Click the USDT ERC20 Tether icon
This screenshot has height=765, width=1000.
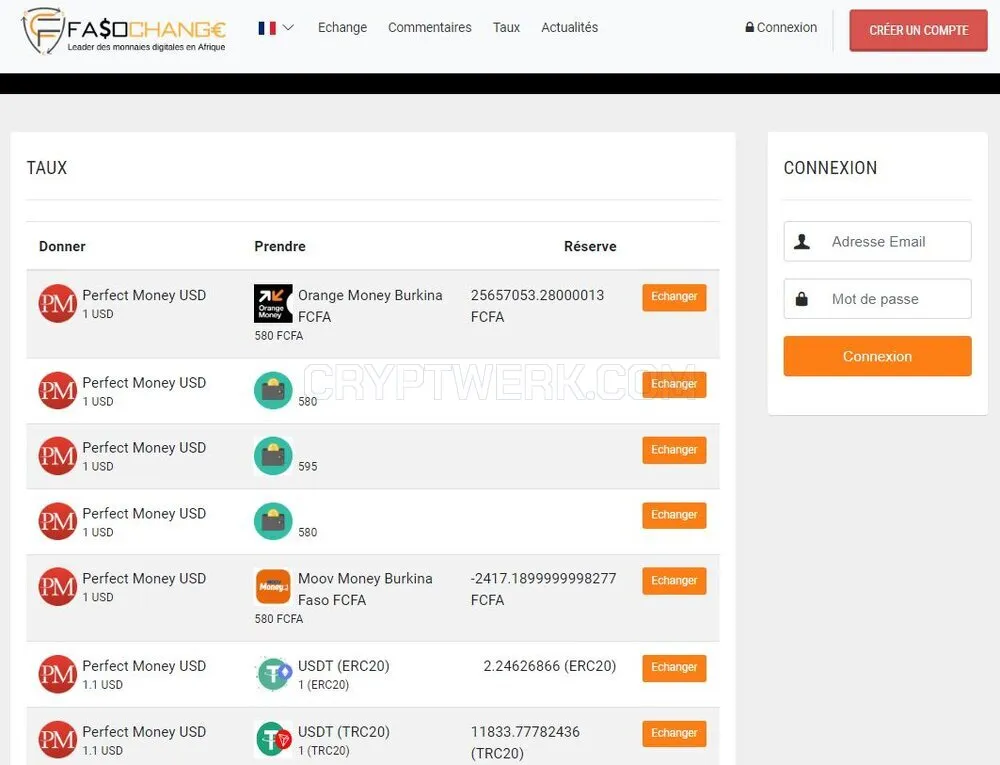coord(274,674)
